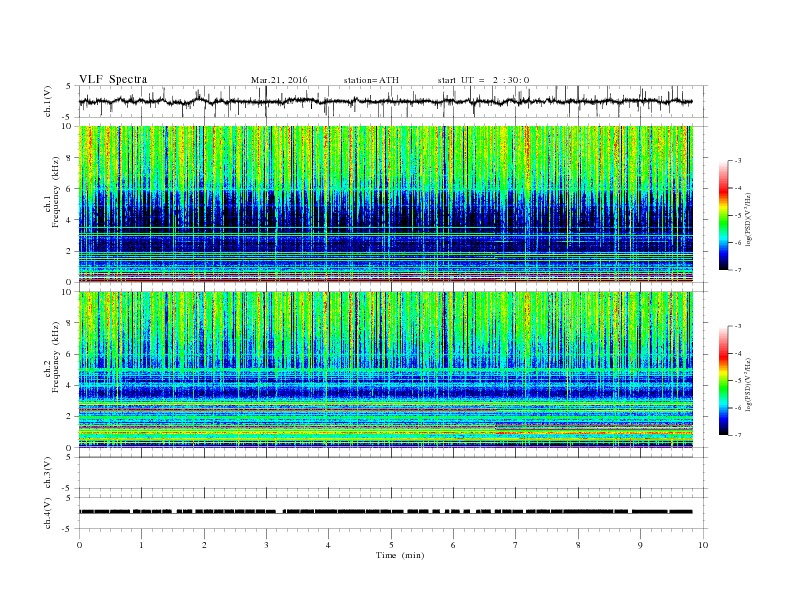
Task: Click the "-3" label on ch.2 color bar
Action: coord(737,326)
